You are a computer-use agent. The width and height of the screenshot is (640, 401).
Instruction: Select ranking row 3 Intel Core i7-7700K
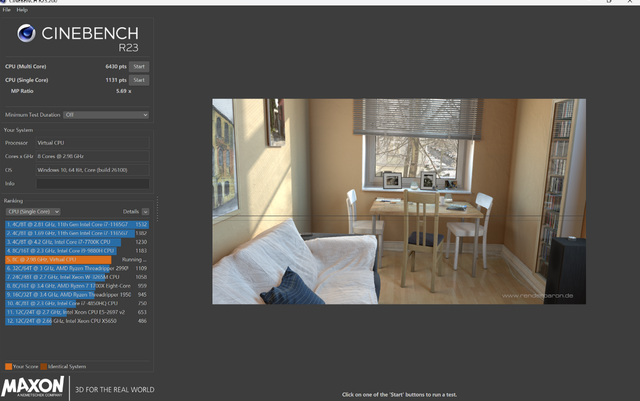[77, 242]
